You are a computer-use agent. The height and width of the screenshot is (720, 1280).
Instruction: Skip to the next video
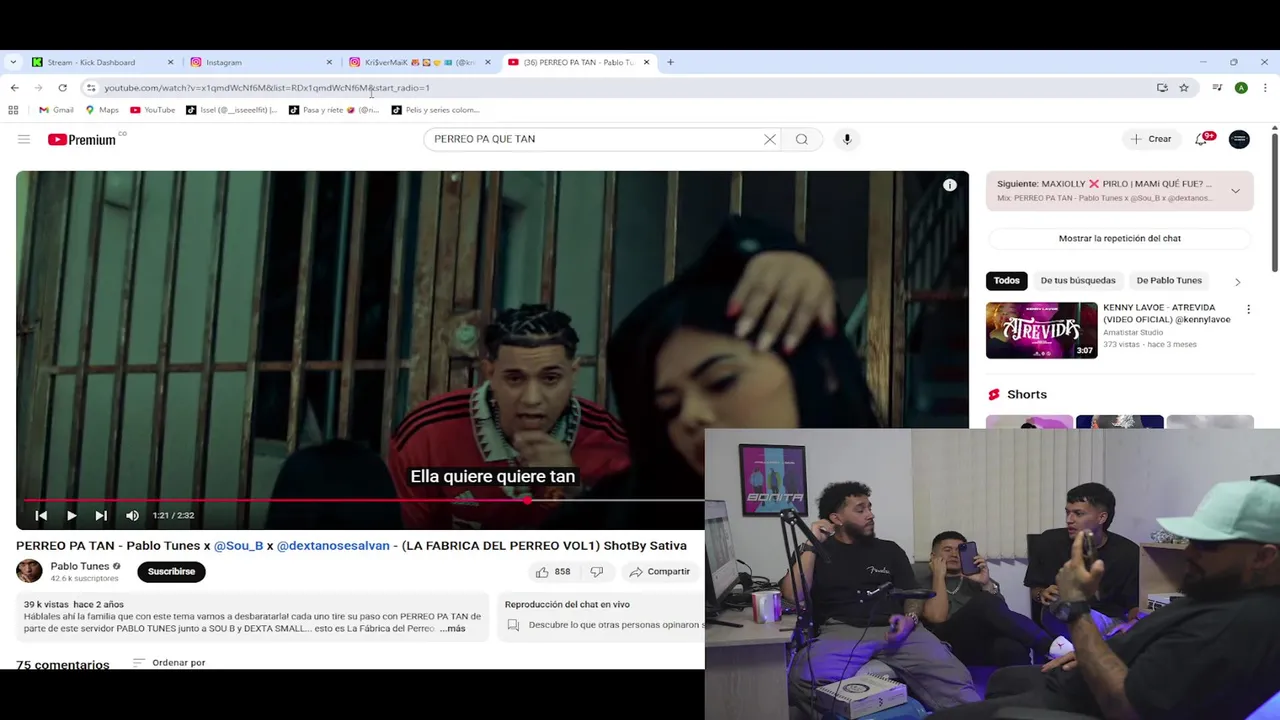coord(101,515)
